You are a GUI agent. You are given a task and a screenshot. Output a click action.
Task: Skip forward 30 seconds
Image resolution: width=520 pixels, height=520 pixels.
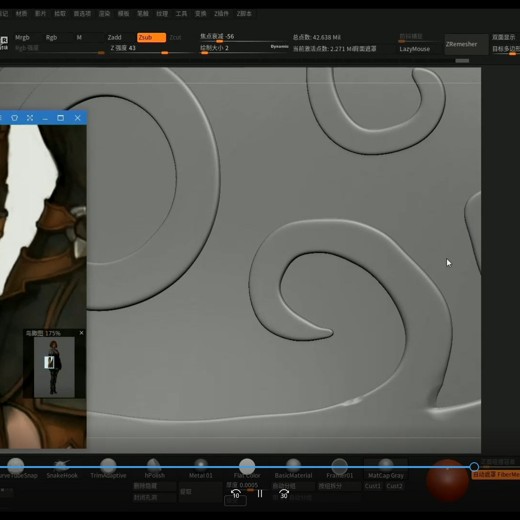coord(284,494)
